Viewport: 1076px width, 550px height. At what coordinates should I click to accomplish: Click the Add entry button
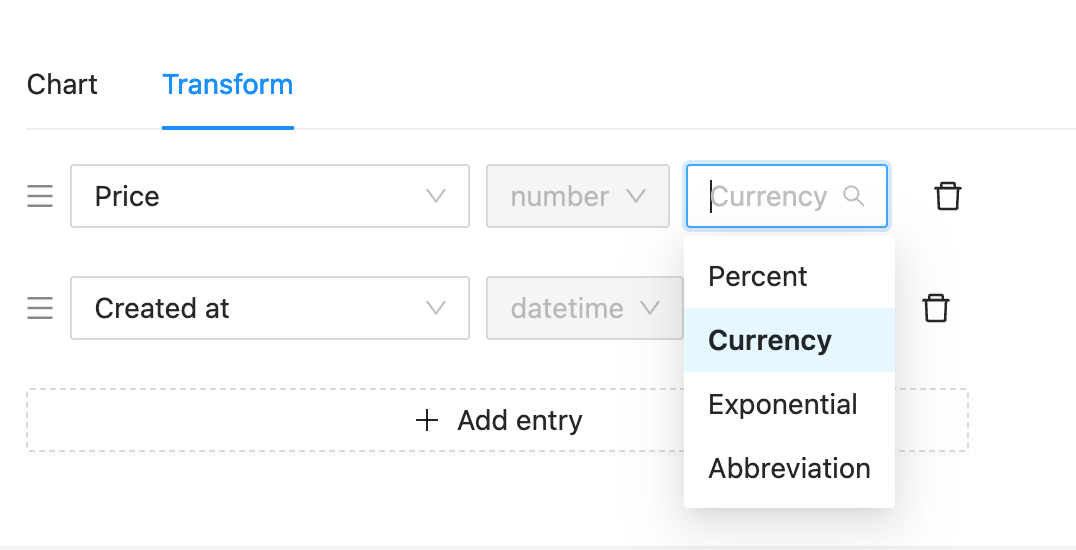click(498, 420)
